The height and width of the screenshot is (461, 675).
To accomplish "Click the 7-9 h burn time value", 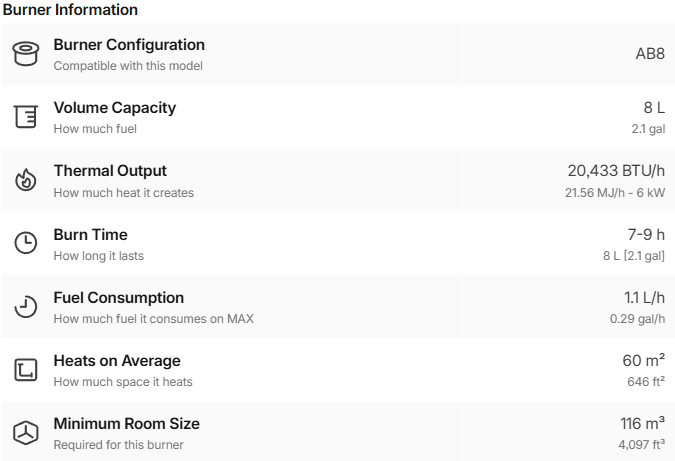I will (646, 235).
